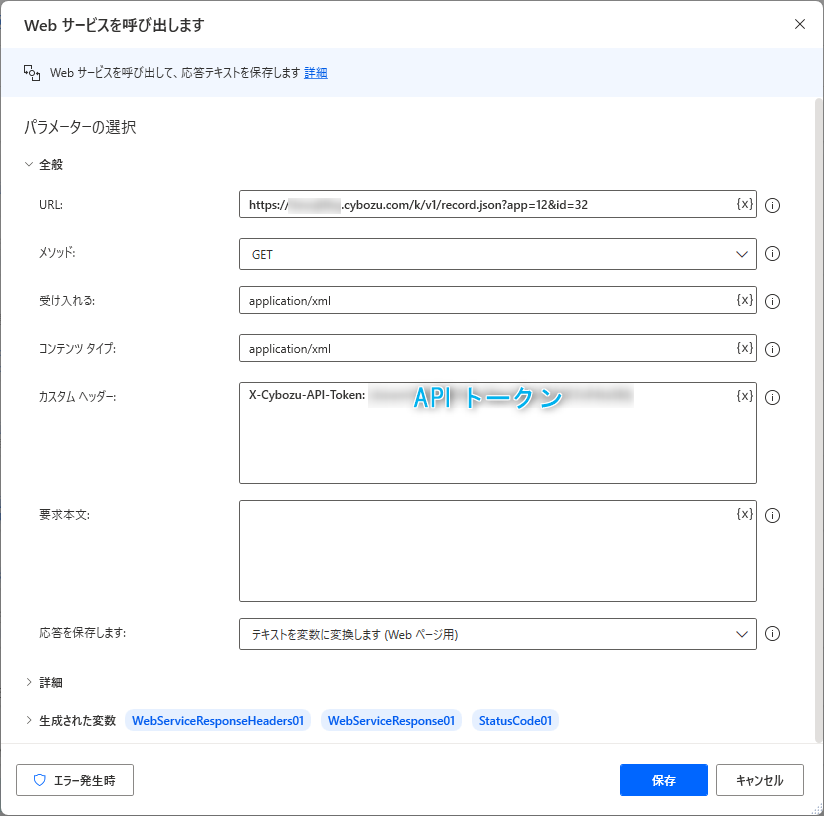Show info for the コンテンツ タイプ parameter

(772, 349)
